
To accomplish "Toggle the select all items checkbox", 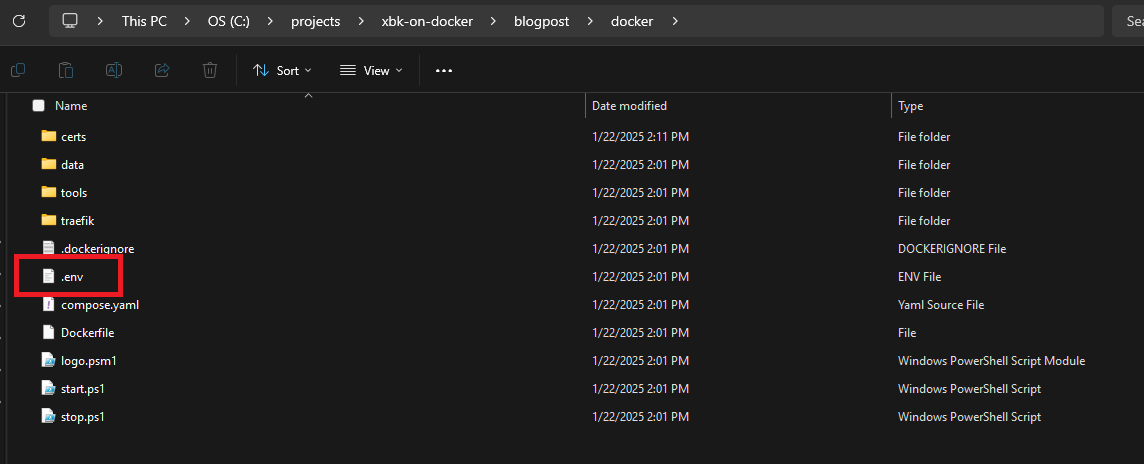I will click(x=39, y=105).
